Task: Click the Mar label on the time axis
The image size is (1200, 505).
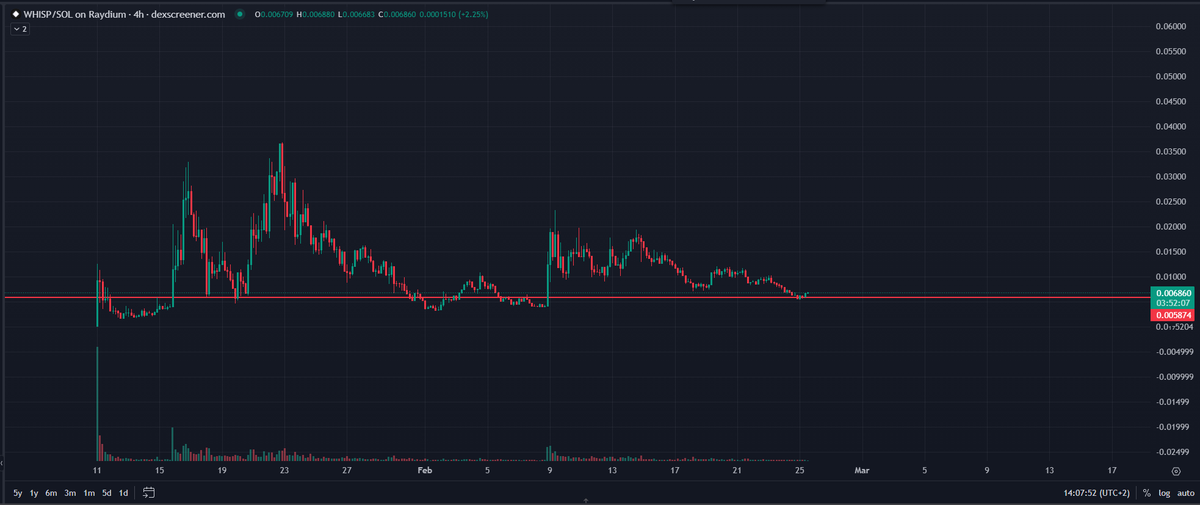Action: pos(862,469)
